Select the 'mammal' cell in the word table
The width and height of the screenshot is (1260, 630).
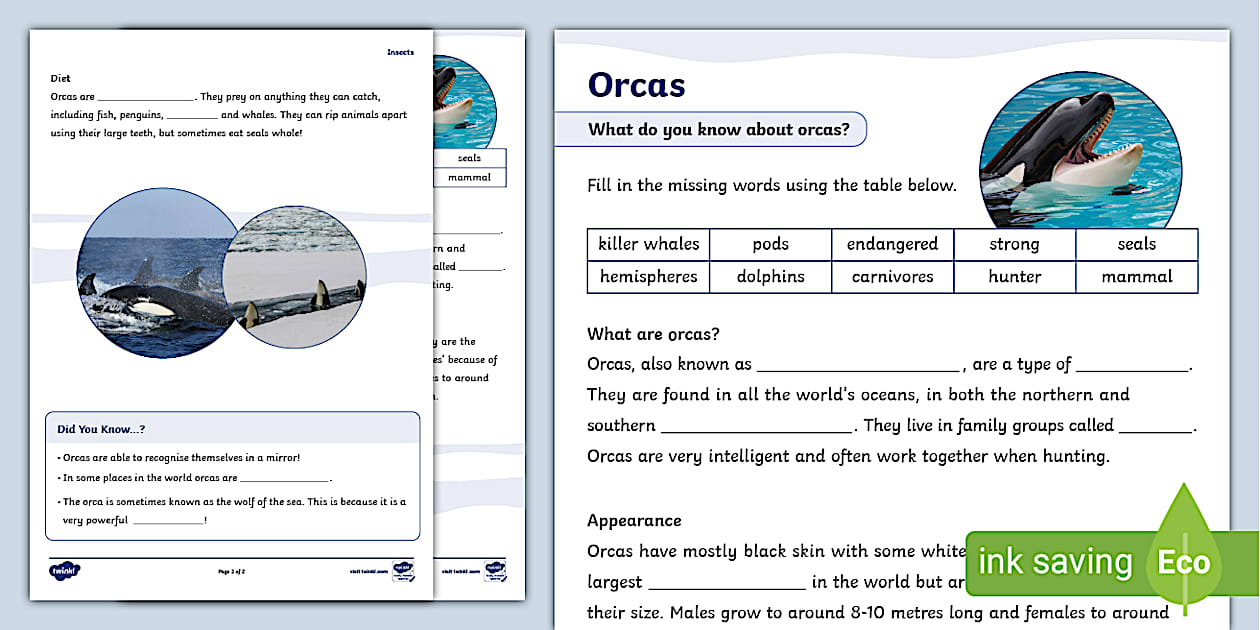(x=1136, y=277)
